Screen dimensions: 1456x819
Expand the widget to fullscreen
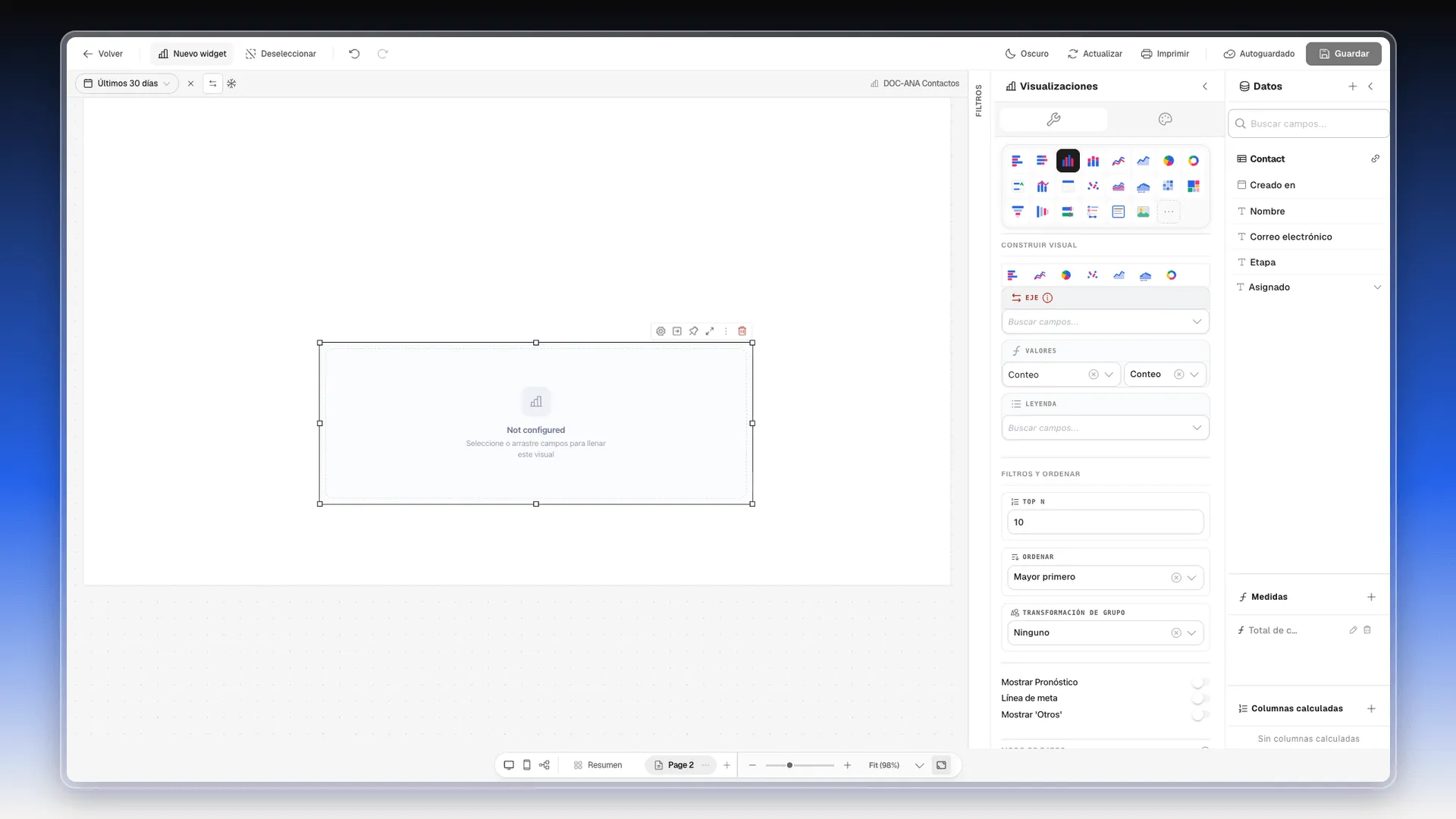710,331
